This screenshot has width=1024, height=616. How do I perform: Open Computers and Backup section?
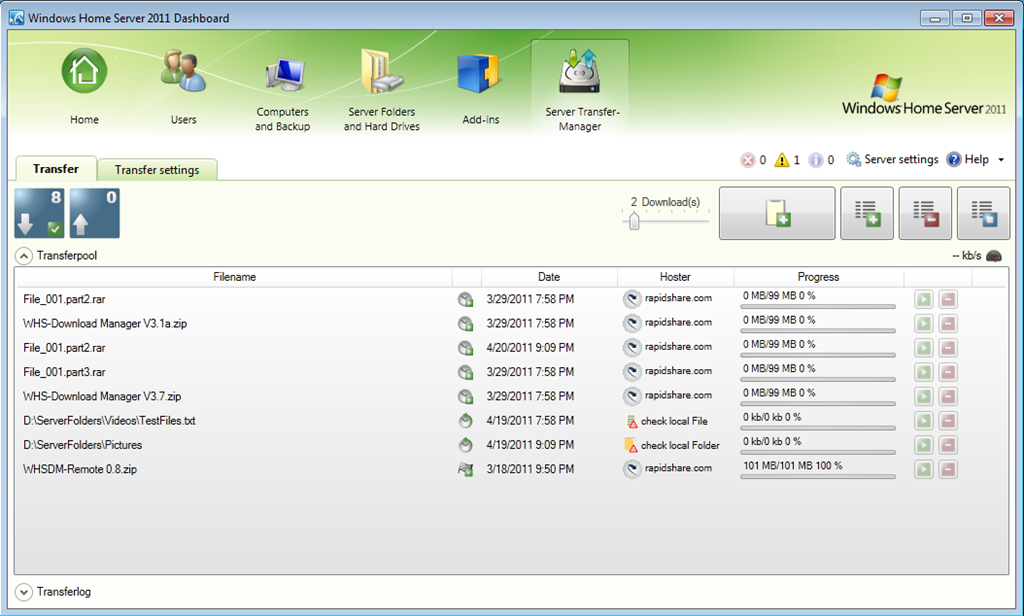tap(283, 93)
